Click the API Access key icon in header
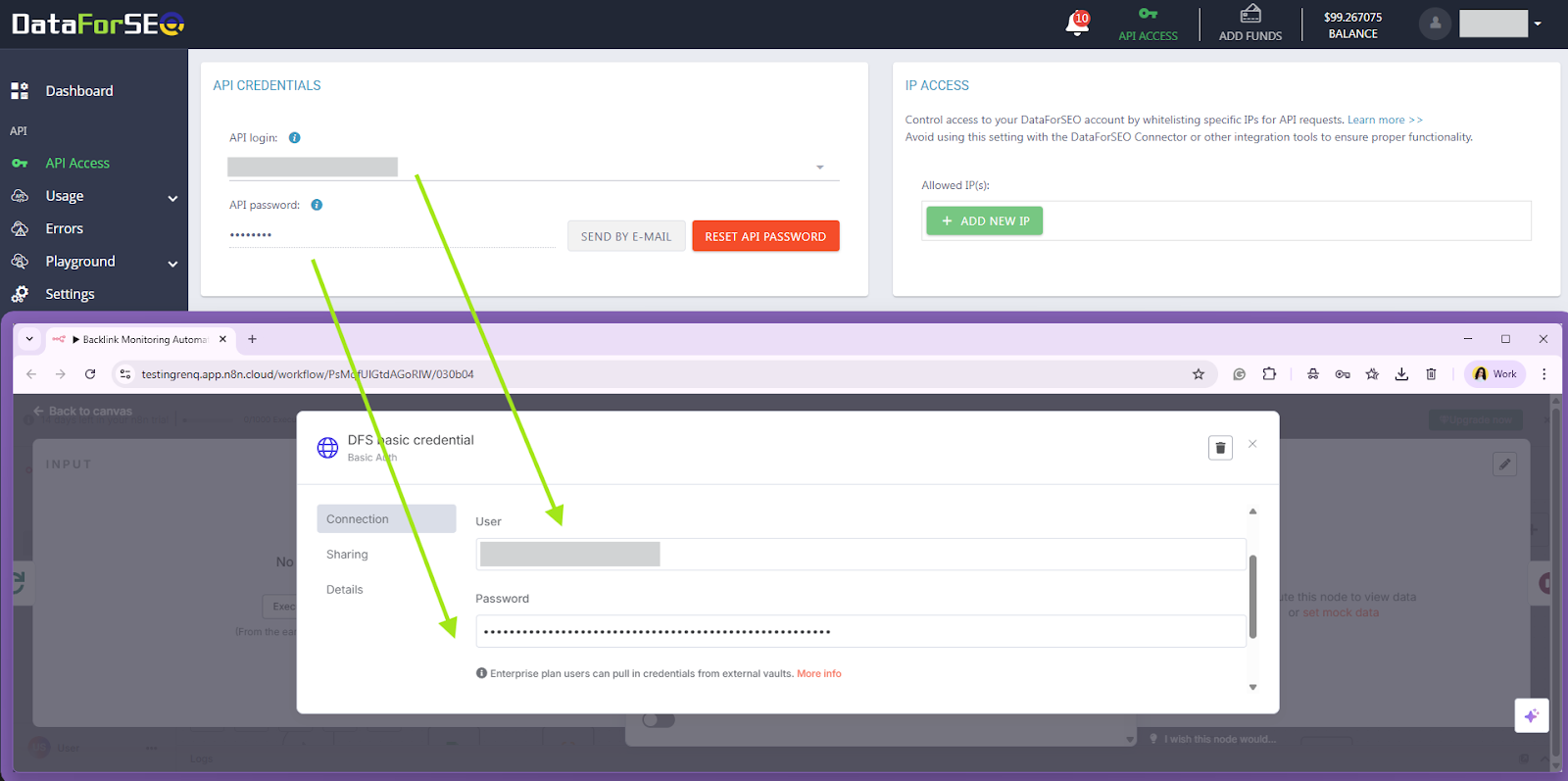The height and width of the screenshot is (781, 1568). point(1148,14)
